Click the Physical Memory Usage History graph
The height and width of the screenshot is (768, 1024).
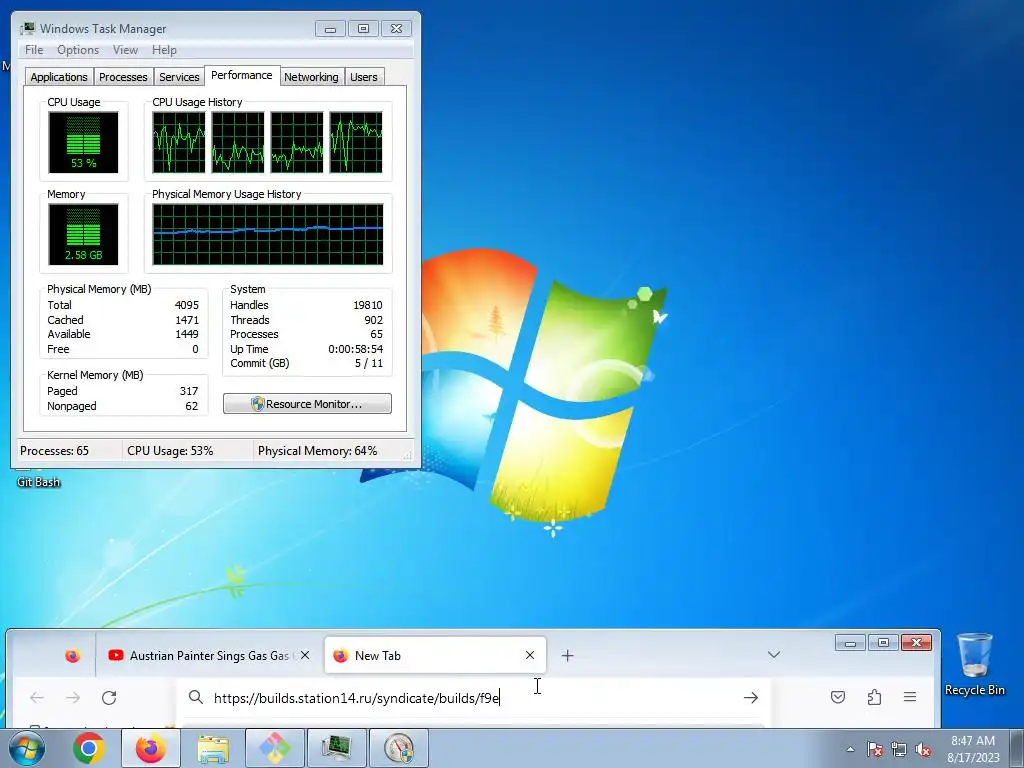(x=268, y=234)
